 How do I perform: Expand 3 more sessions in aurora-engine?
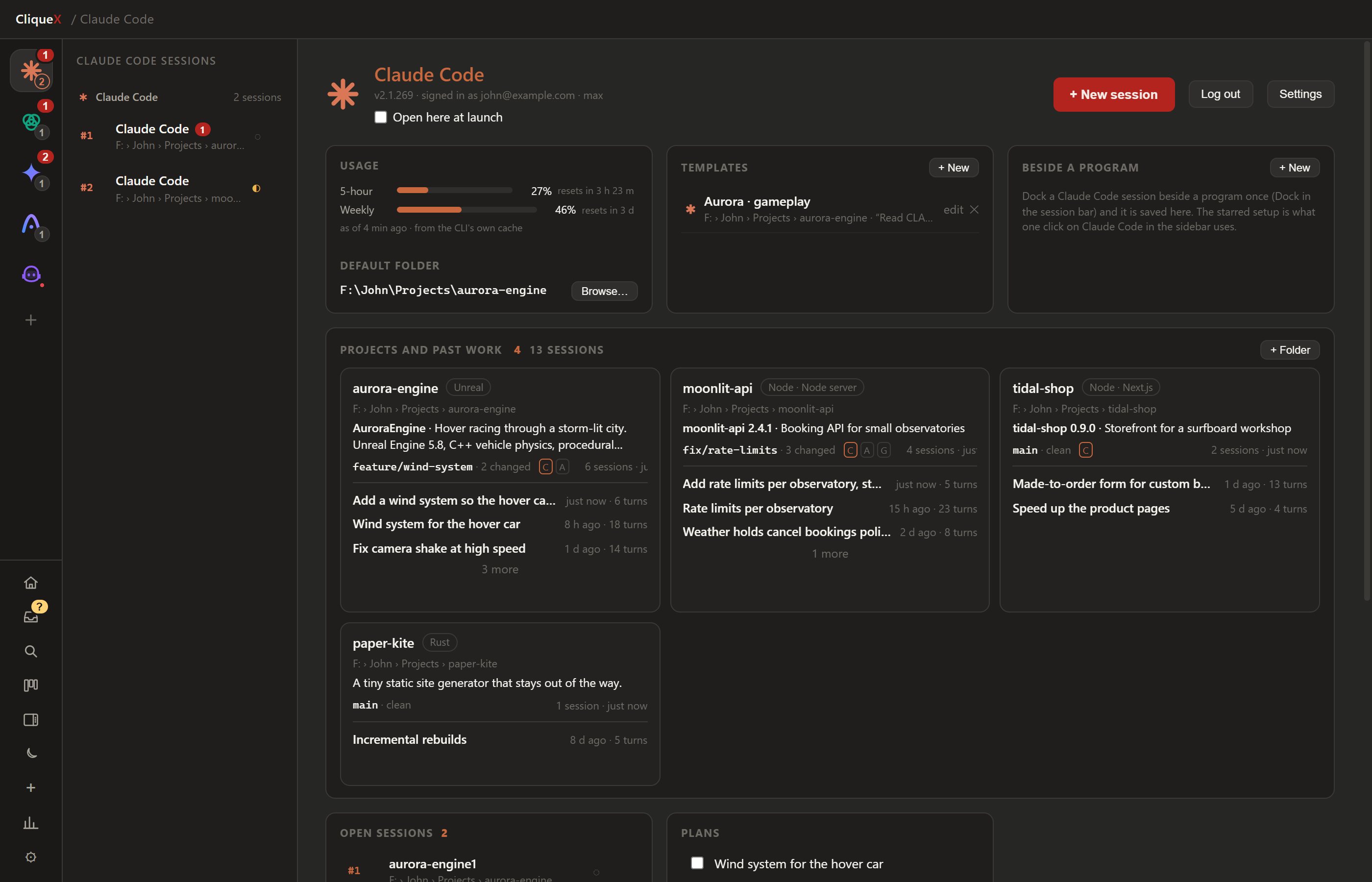coord(500,569)
